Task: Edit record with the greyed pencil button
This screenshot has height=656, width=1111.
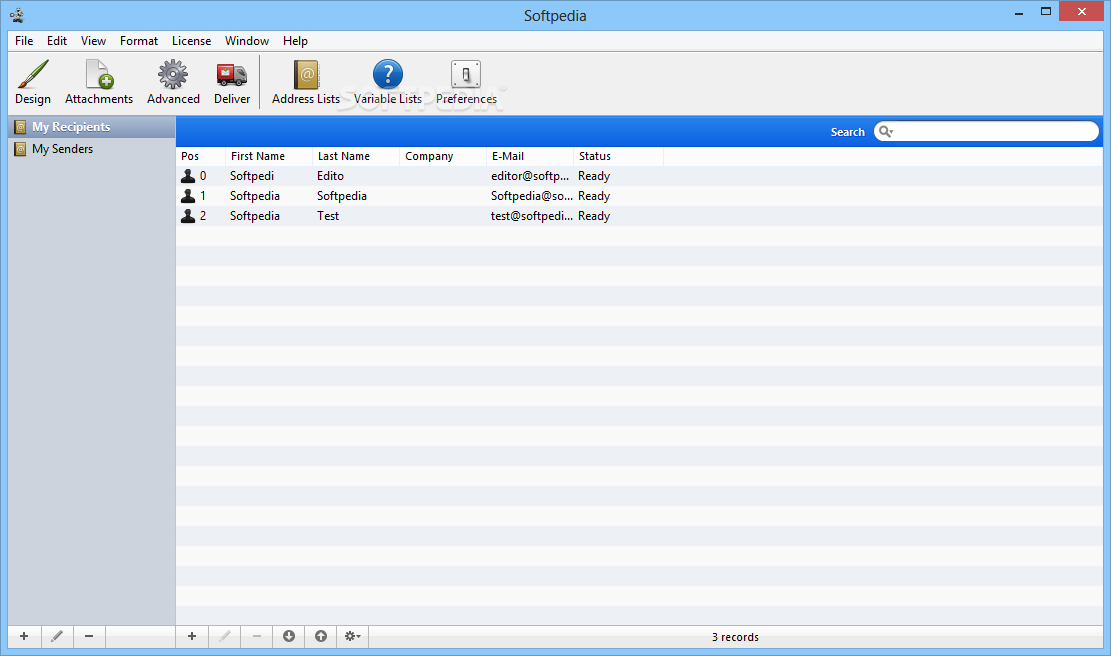Action: click(x=224, y=636)
